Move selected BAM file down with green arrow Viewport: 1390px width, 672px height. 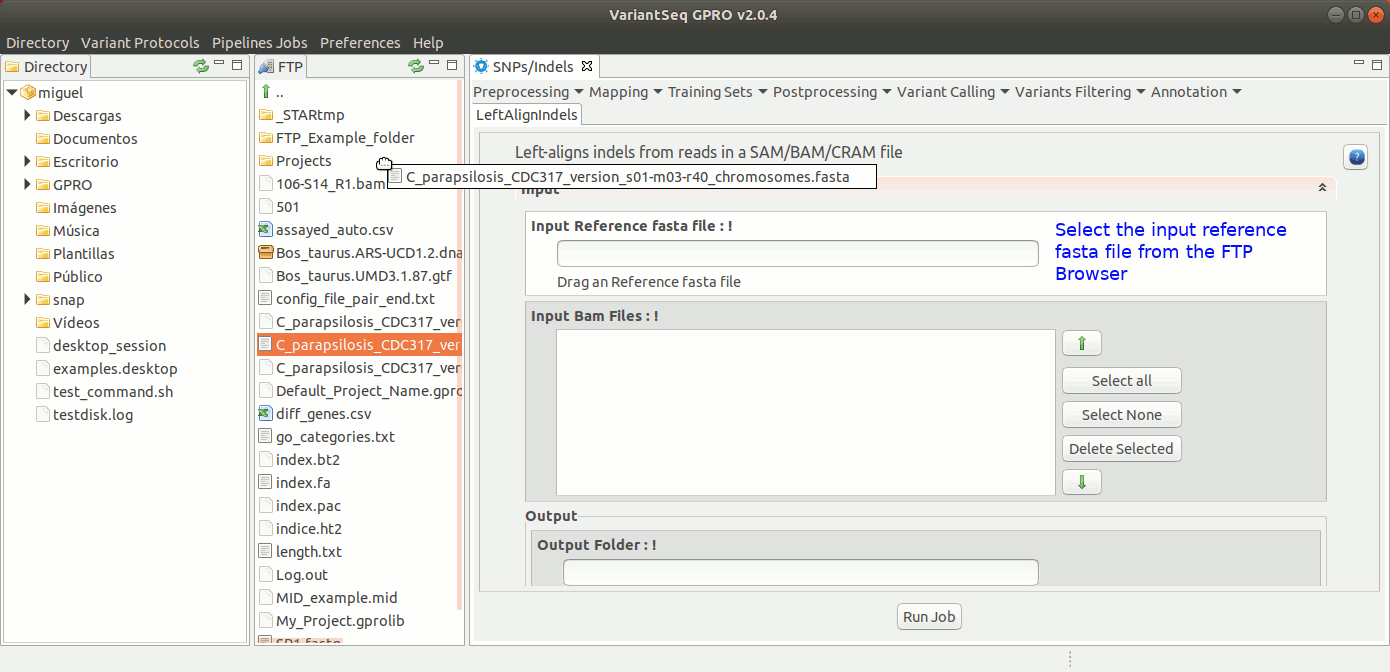[1081, 482]
